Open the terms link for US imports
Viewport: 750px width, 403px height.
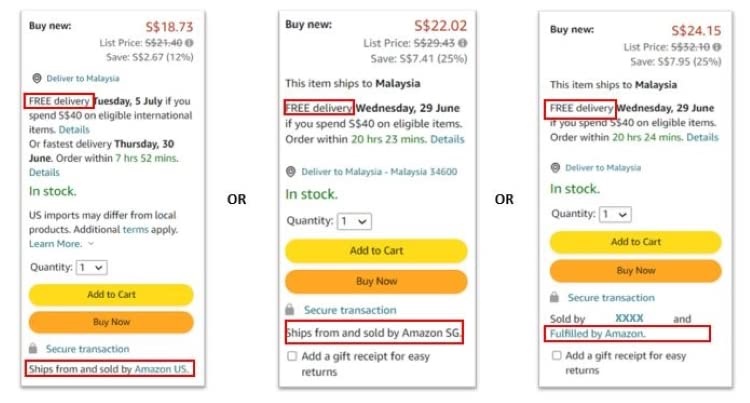(x=135, y=230)
